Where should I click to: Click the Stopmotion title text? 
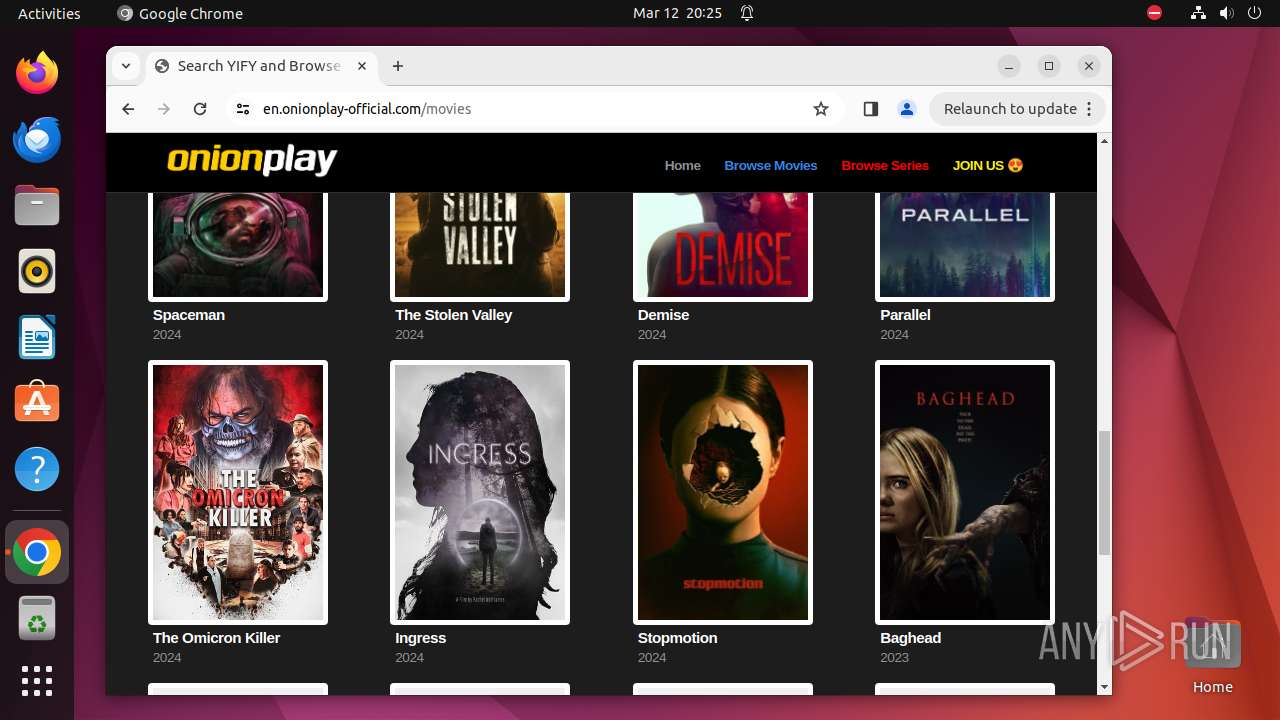[x=677, y=637]
